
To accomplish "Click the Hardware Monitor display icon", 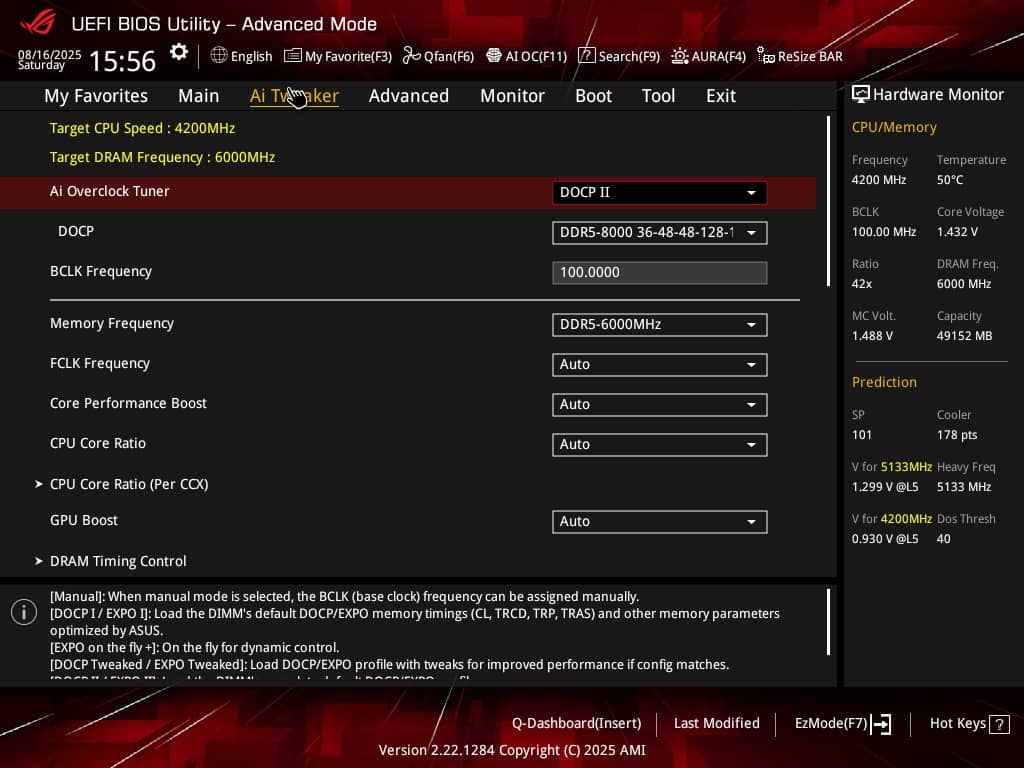I will click(861, 94).
